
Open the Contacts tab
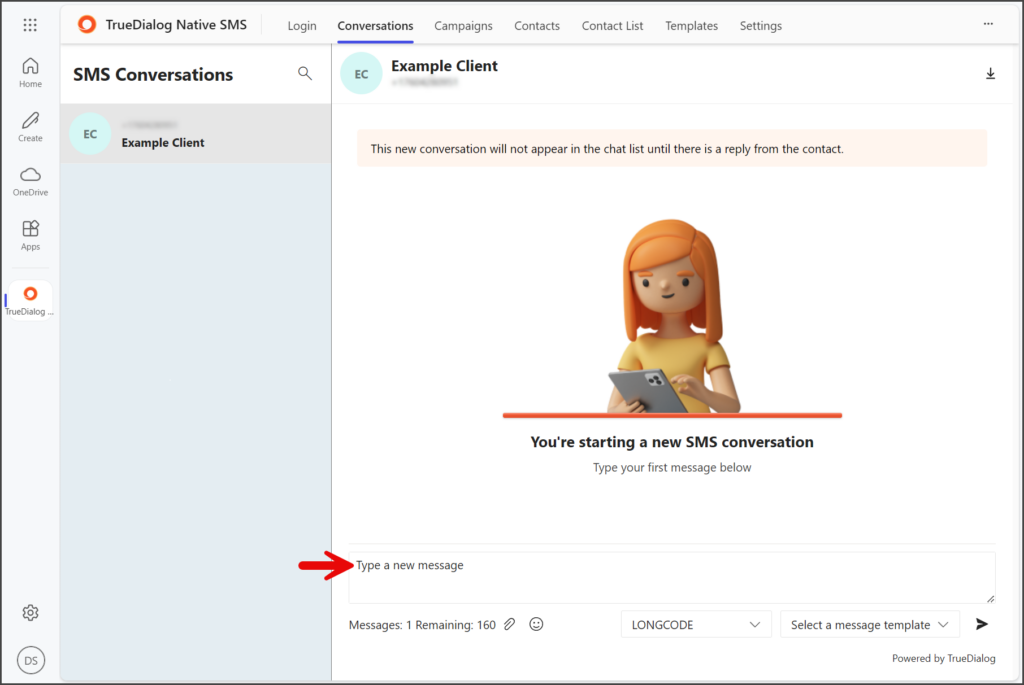[537, 25]
